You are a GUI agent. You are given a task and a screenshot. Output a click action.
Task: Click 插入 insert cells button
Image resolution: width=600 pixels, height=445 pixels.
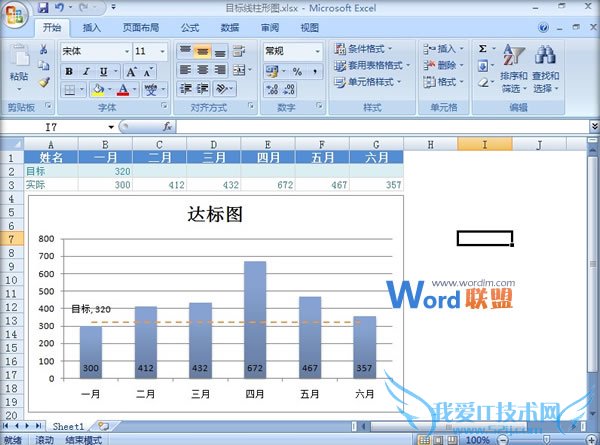[x=443, y=49]
